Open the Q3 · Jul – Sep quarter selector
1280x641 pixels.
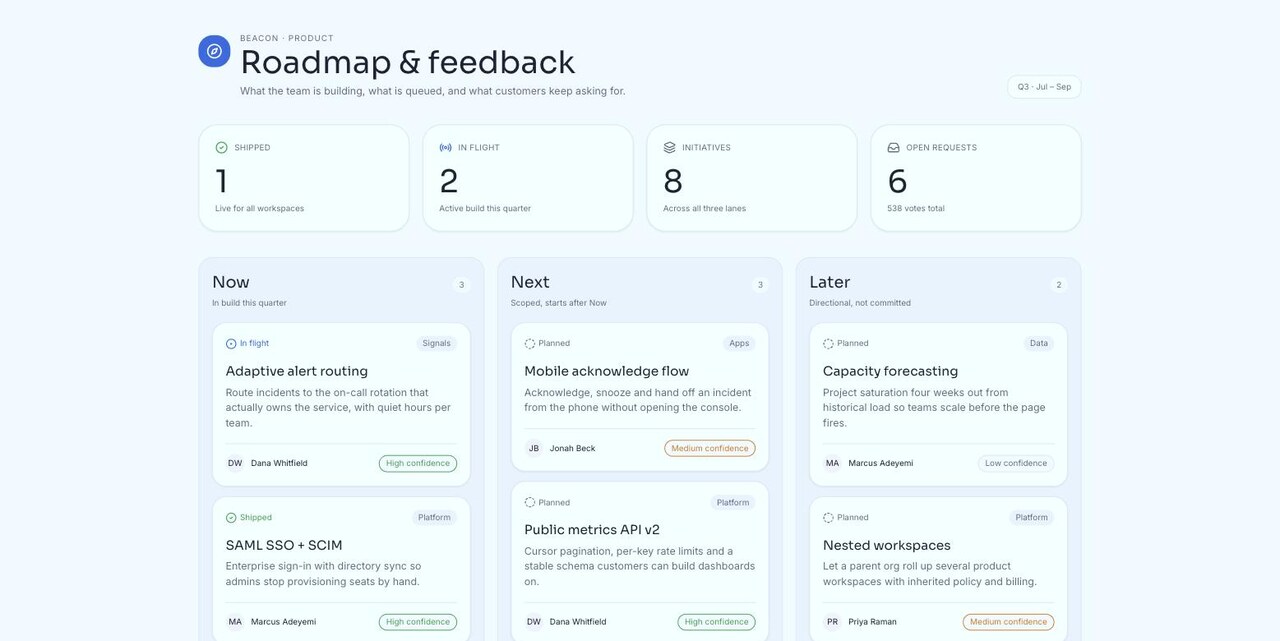coord(1044,87)
